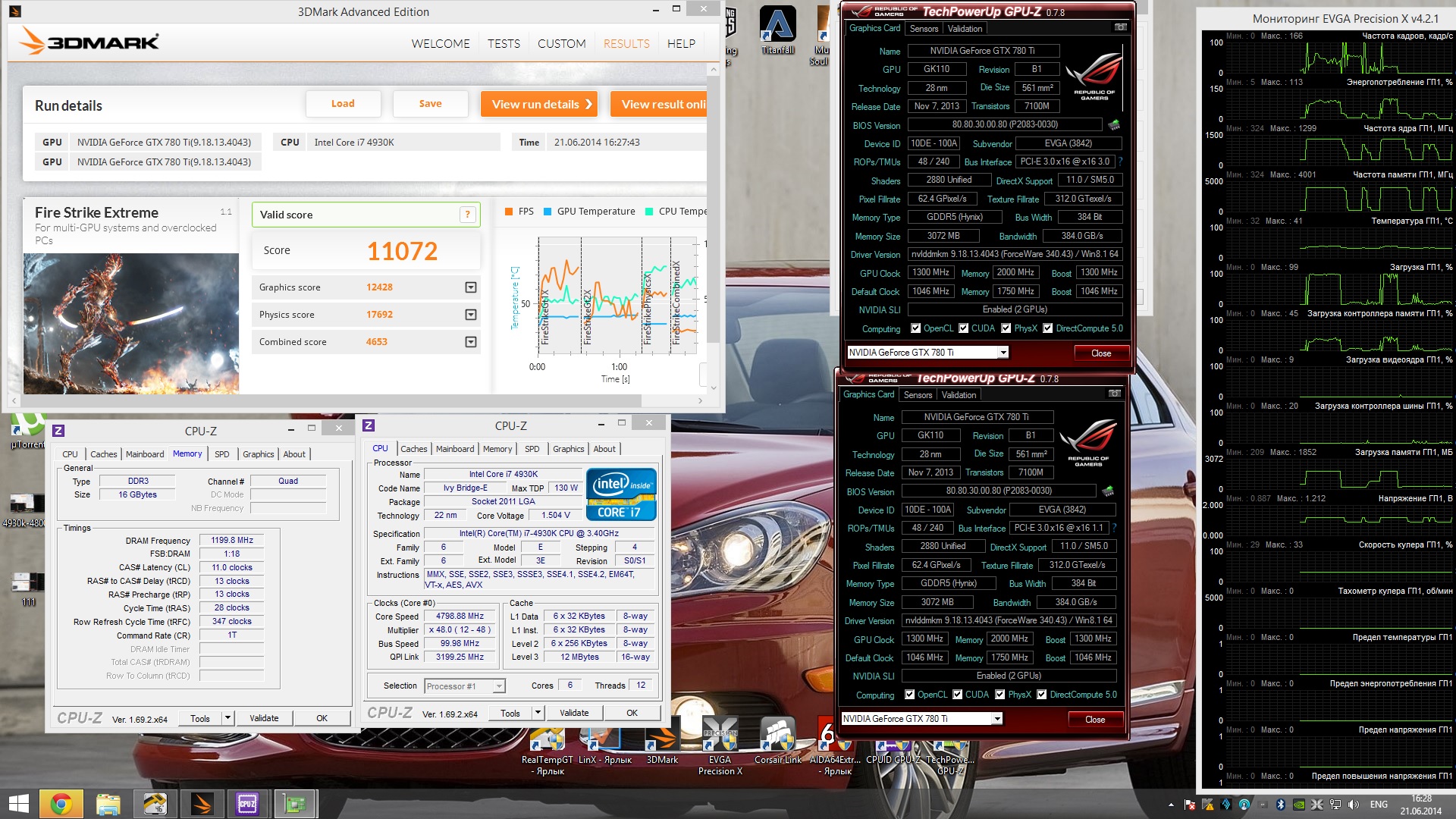Image resolution: width=1456 pixels, height=819 pixels.
Task: Click the Bluetooth tray icon
Action: 1281,805
